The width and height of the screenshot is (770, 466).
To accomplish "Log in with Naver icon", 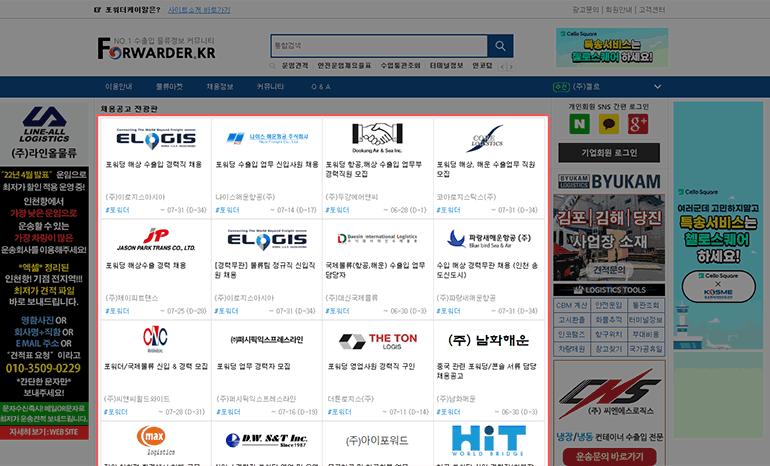I will pos(579,124).
